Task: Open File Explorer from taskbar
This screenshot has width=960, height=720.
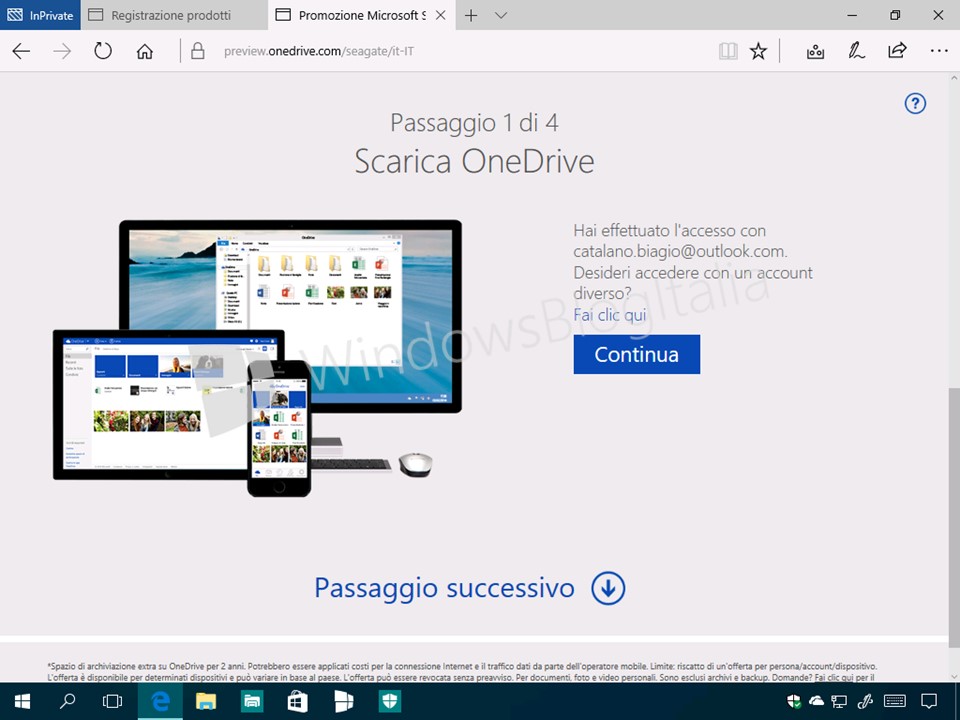Action: pos(206,702)
